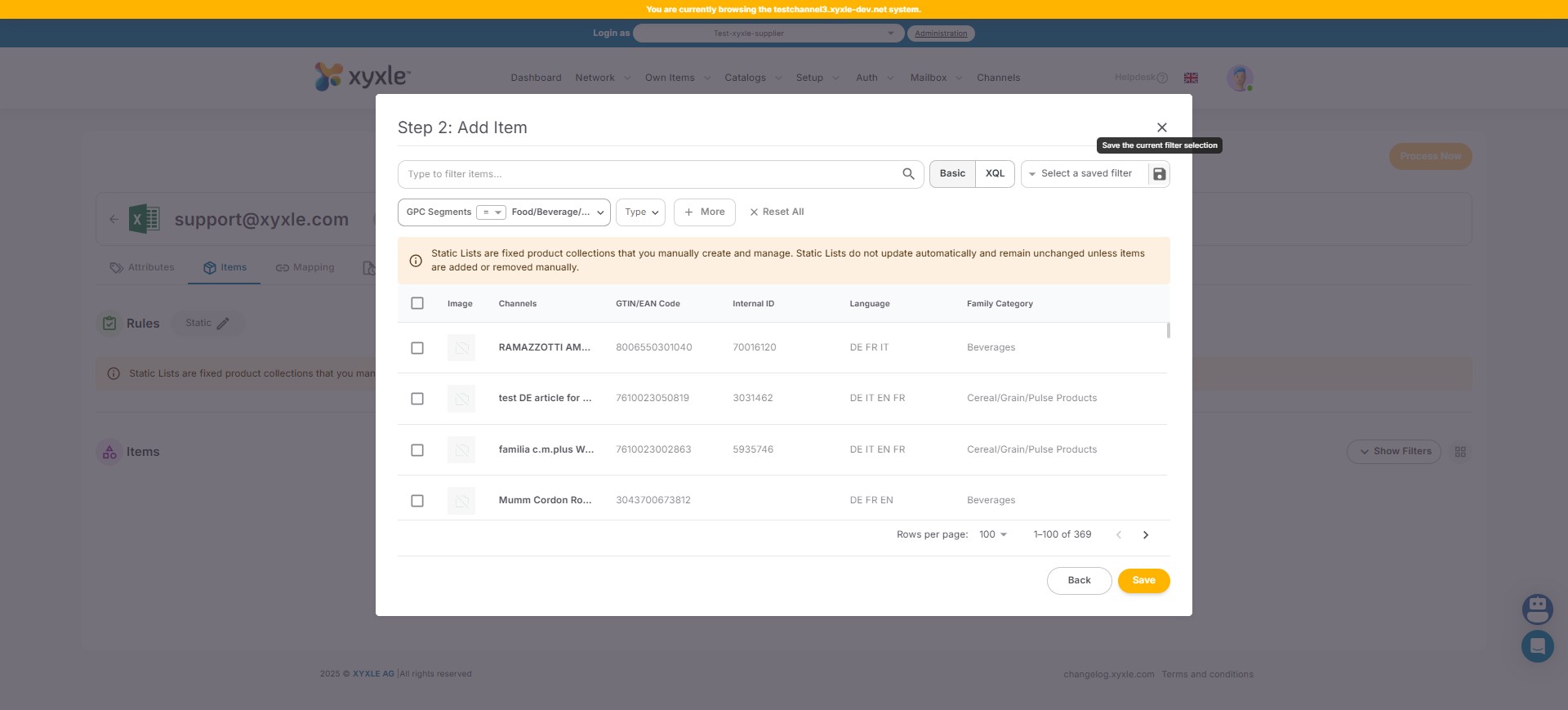Tick the RAMAZZOTTI item checkbox

tap(417, 348)
